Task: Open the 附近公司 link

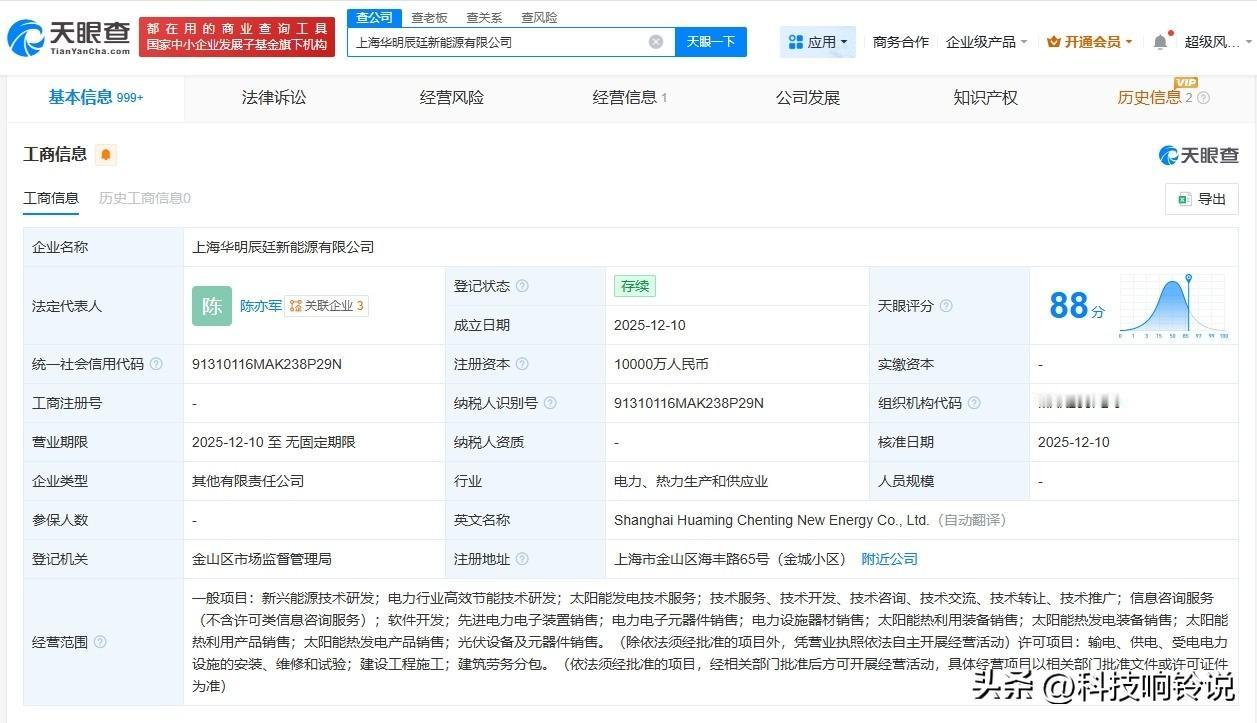Action: (x=889, y=559)
